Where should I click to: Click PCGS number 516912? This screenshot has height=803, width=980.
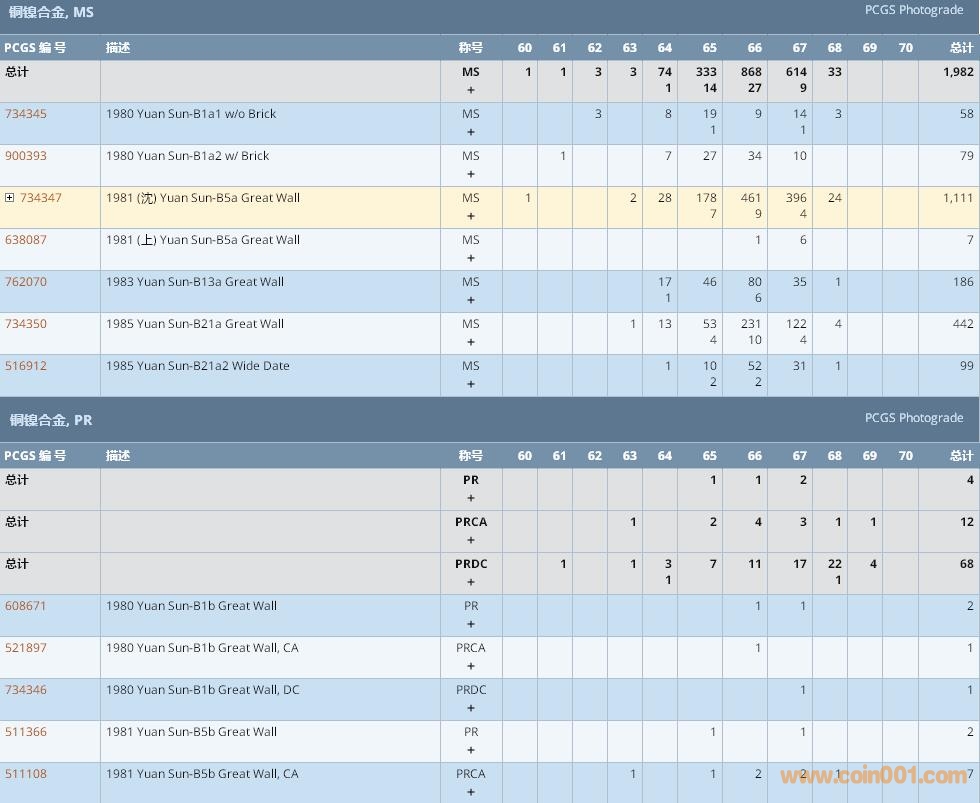click(x=26, y=366)
